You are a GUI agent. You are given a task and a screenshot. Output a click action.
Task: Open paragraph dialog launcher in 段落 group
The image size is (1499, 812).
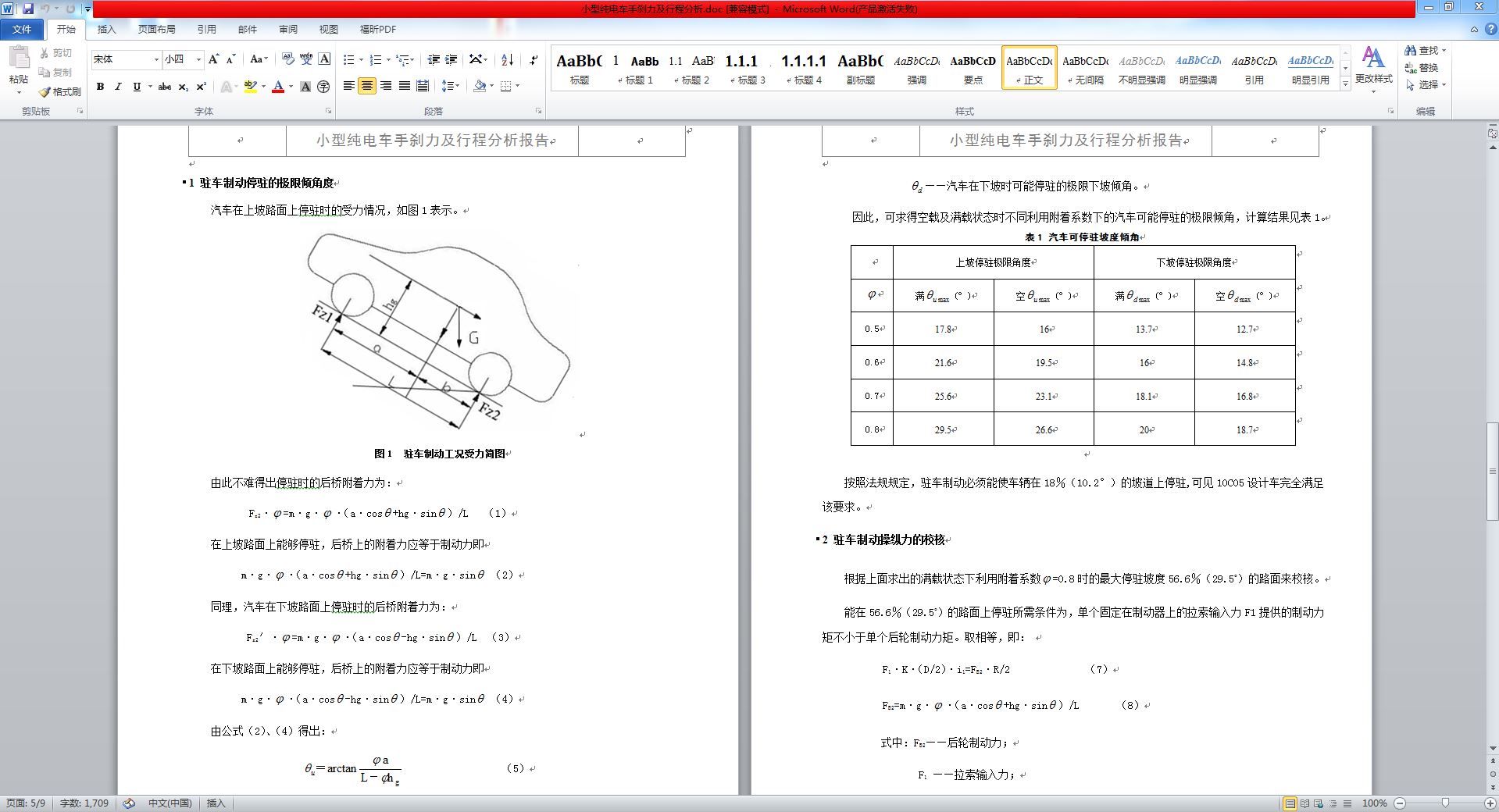click(x=538, y=112)
